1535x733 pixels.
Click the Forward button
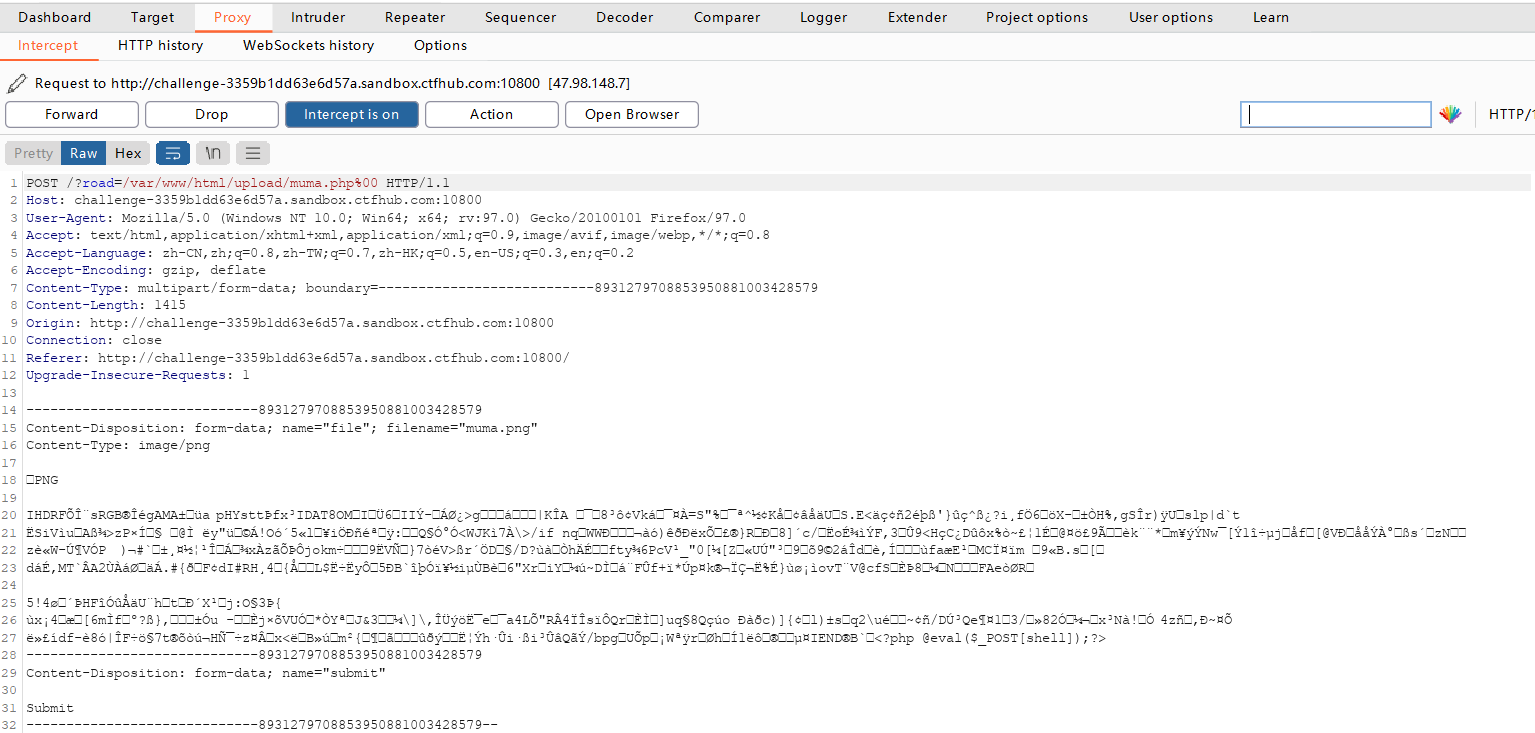tap(71, 114)
